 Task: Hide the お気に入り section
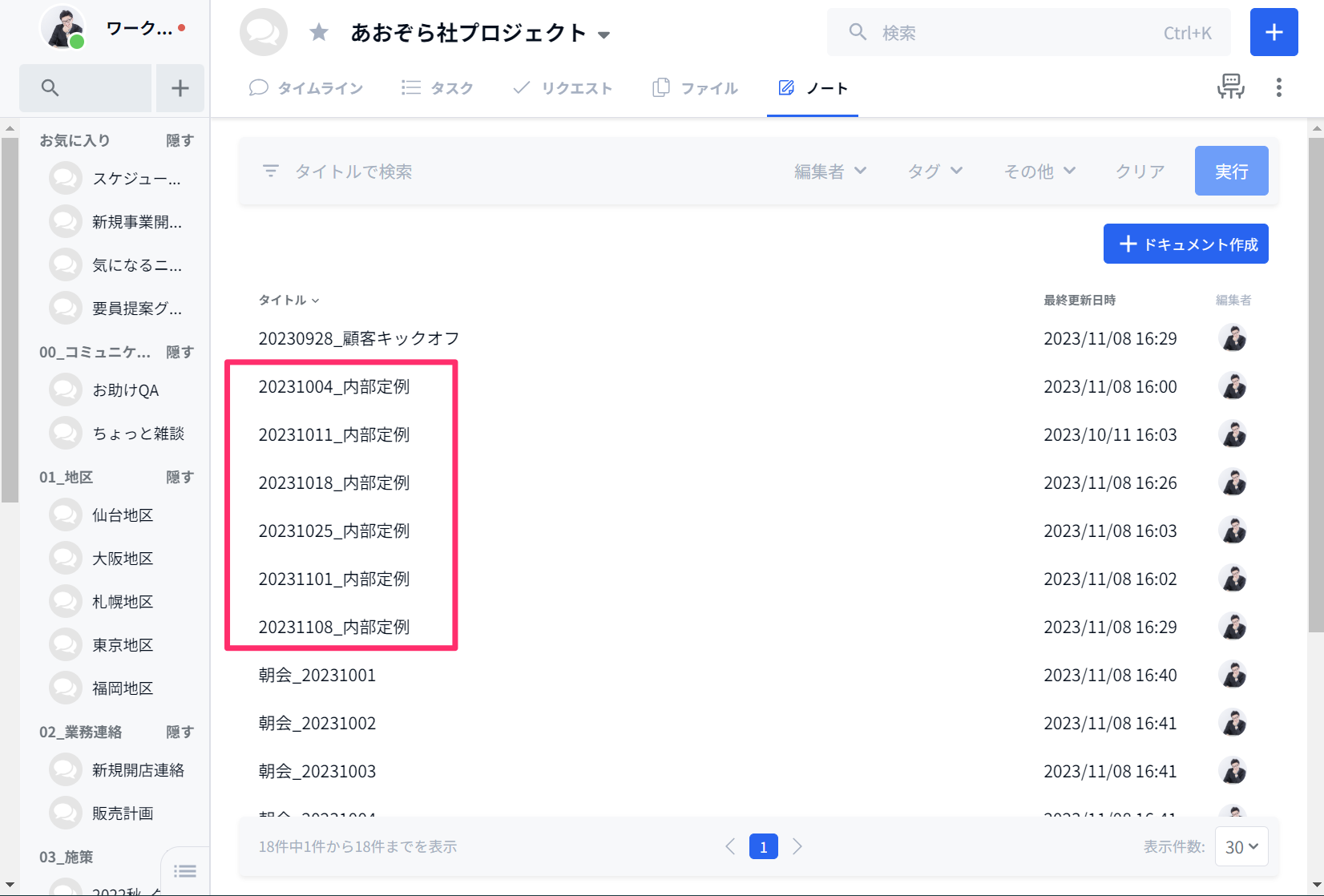[180, 140]
